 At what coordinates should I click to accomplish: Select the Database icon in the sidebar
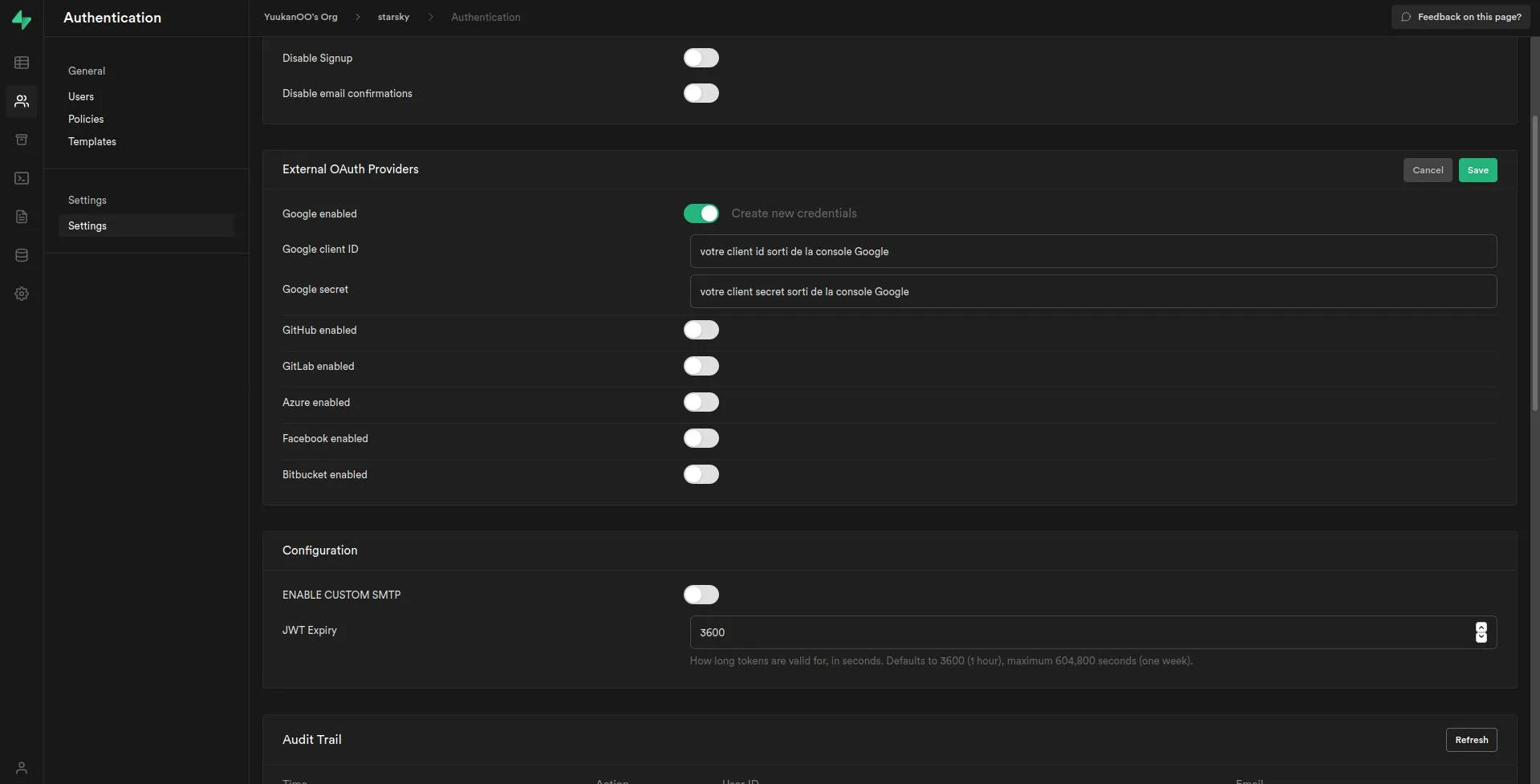22,254
